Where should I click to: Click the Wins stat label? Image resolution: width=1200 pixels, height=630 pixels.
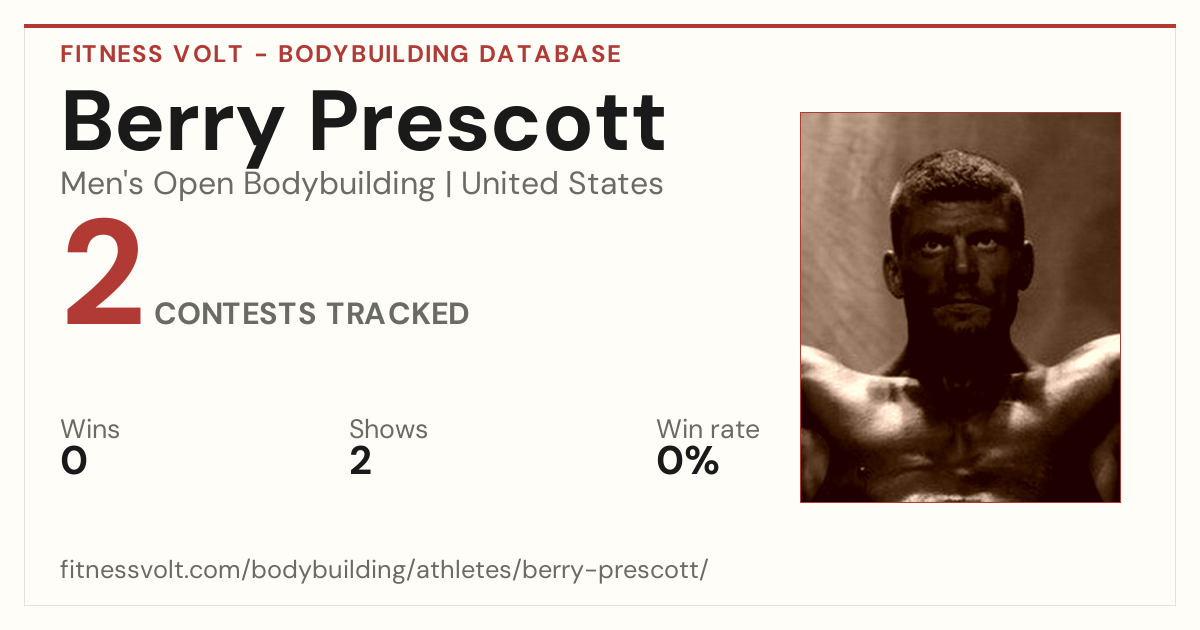90,429
